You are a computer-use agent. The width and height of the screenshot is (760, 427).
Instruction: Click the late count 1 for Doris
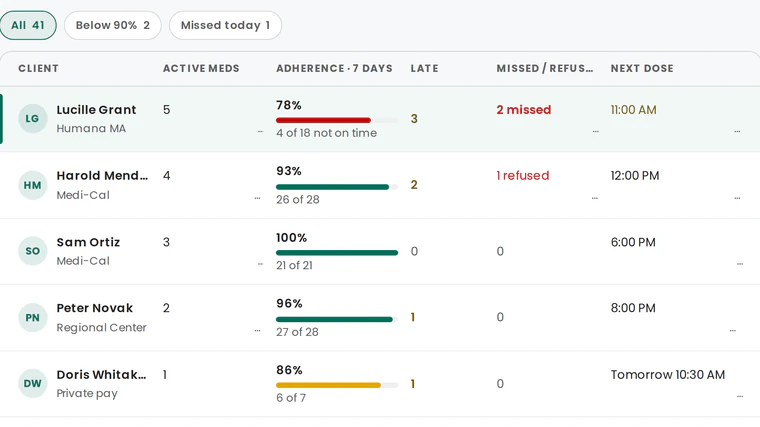[x=413, y=384]
